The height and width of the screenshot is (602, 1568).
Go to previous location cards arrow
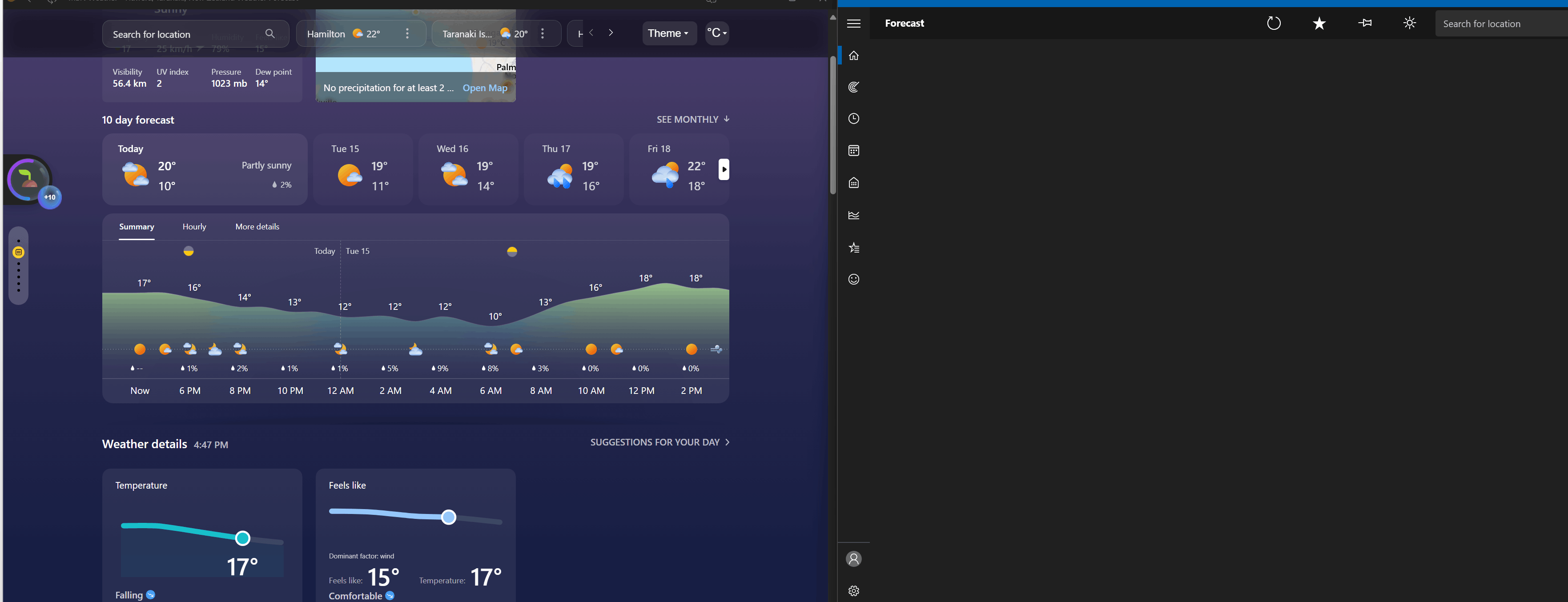[591, 33]
